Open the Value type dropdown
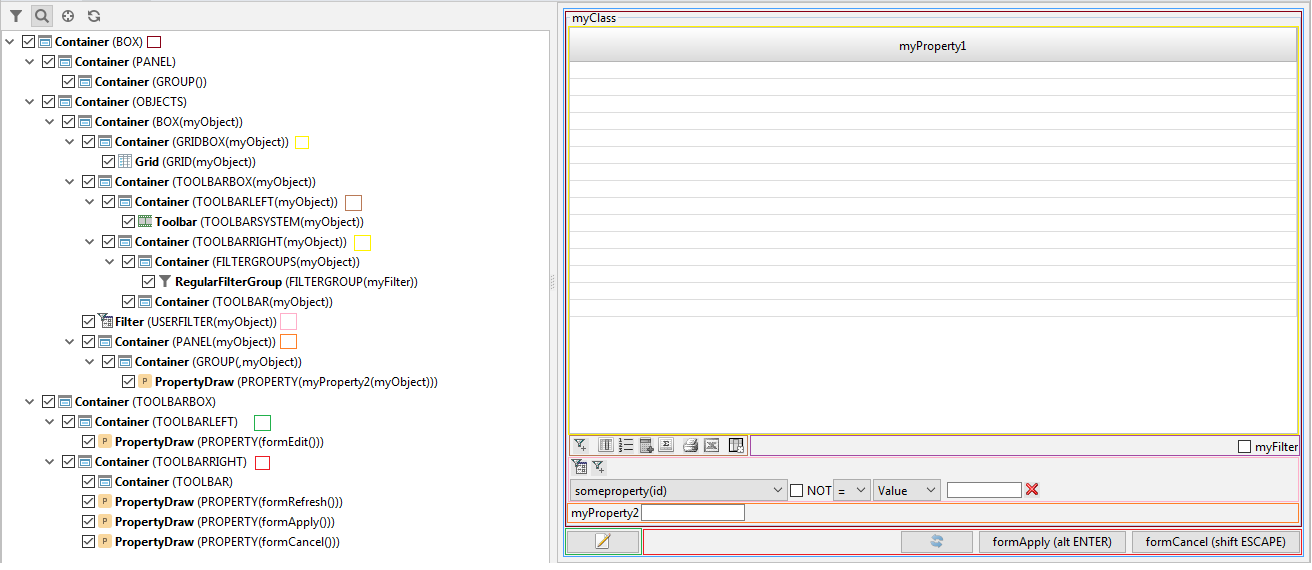Screen dimensions: 1312x570 (x=907, y=490)
